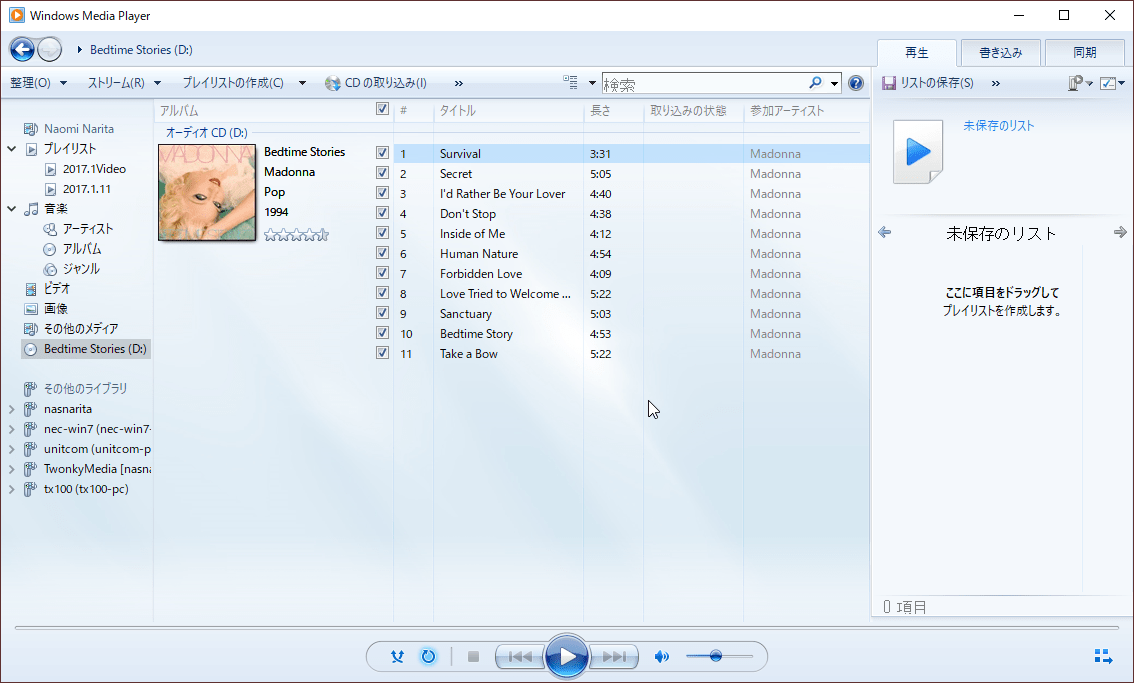1134x683 pixels.
Task: Switch to the Burn (書き込み) tab
Action: point(1001,53)
